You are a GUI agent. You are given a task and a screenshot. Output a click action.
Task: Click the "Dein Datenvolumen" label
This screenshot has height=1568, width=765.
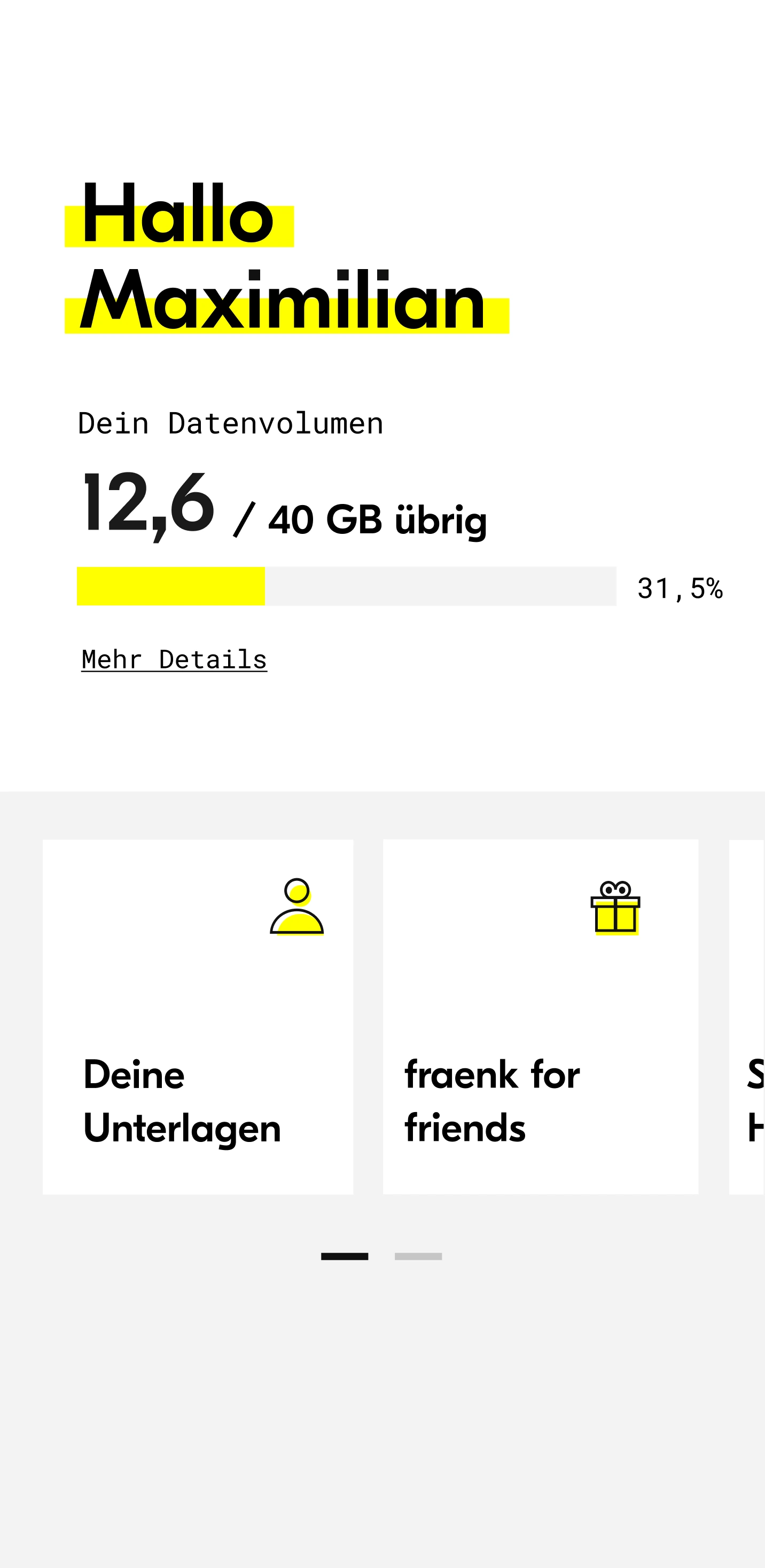tap(231, 424)
